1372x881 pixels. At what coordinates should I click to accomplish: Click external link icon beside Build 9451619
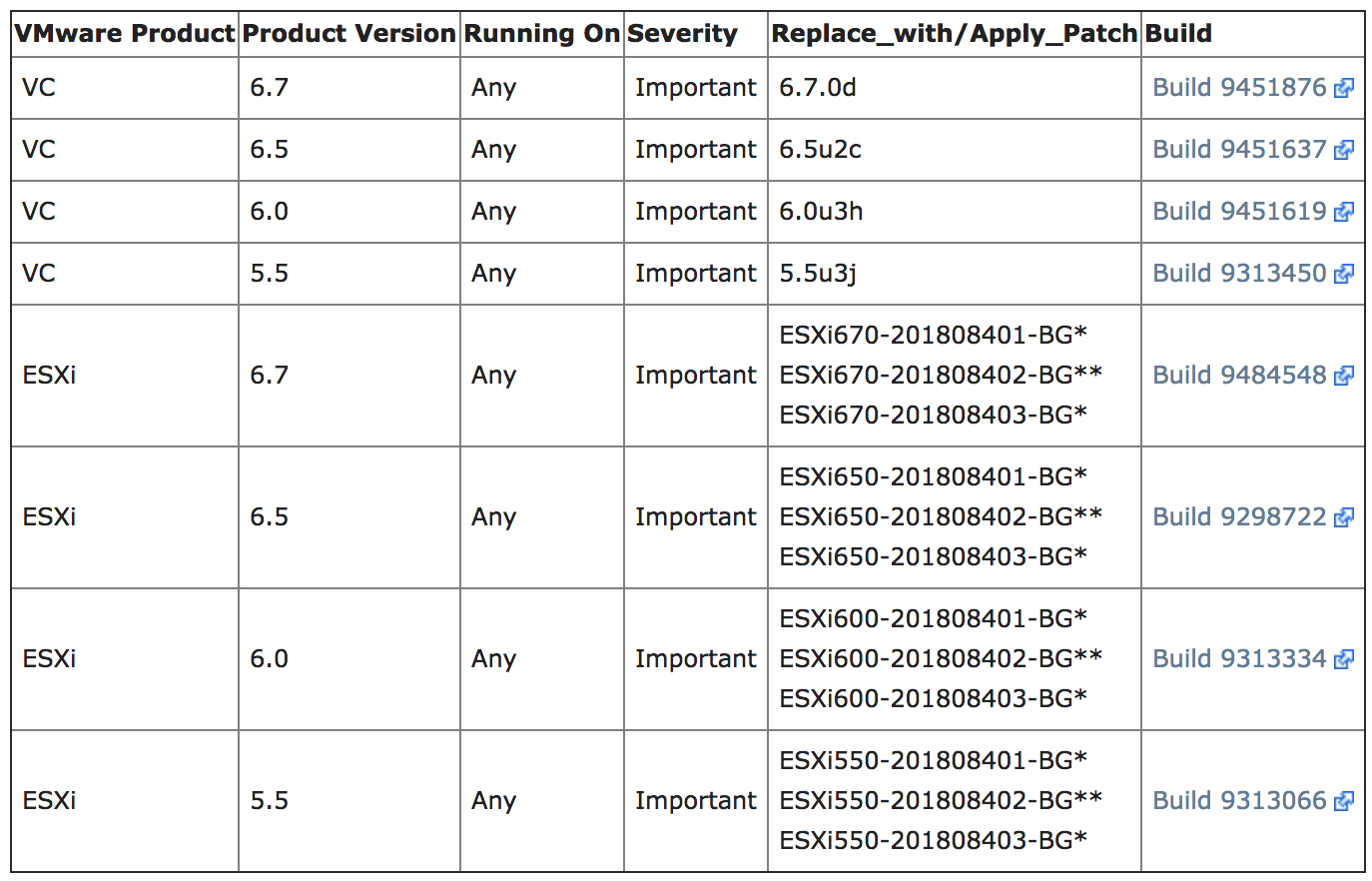1344,213
